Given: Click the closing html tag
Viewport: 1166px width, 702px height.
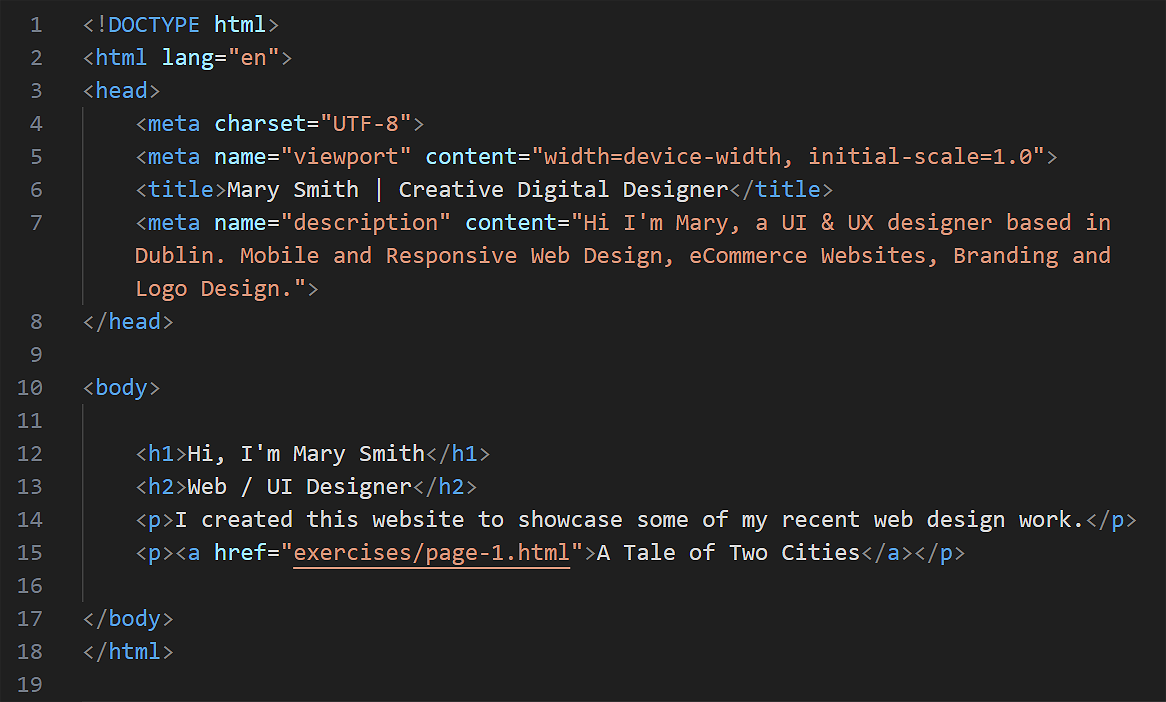Looking at the screenshot, I should point(128,651).
